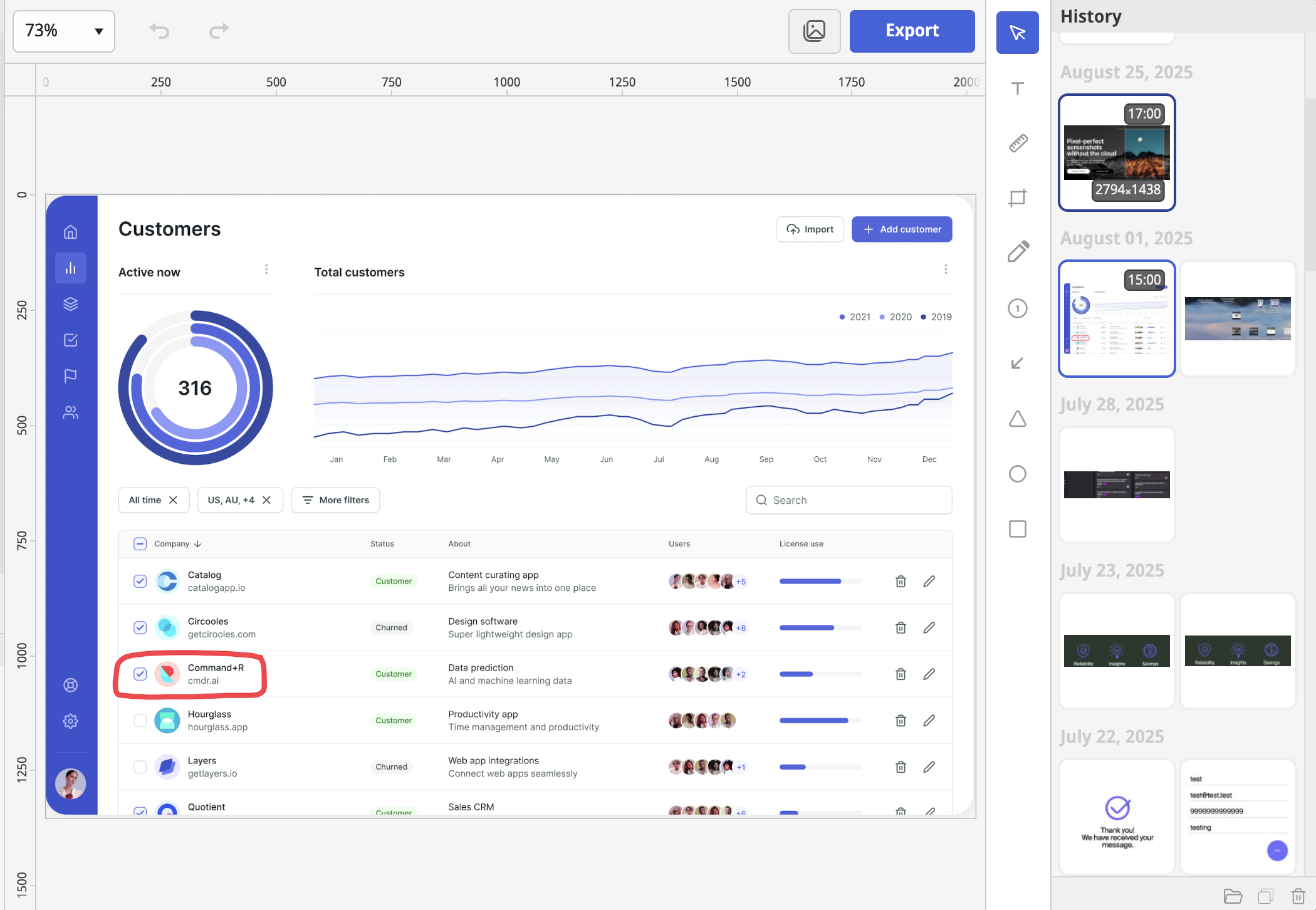Select the Pencil drawing tool

1018,253
